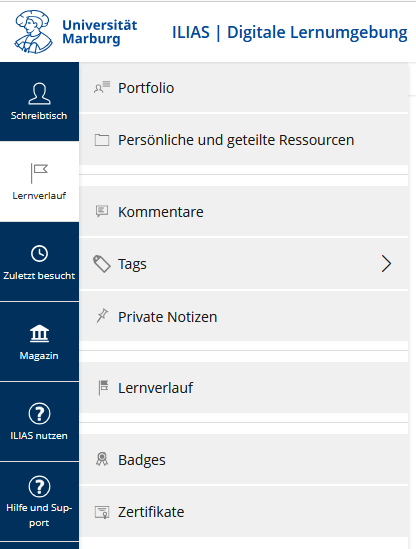This screenshot has height=549, width=416.
Task: Click the Kommentare speech bubble icon
Action: (102, 211)
